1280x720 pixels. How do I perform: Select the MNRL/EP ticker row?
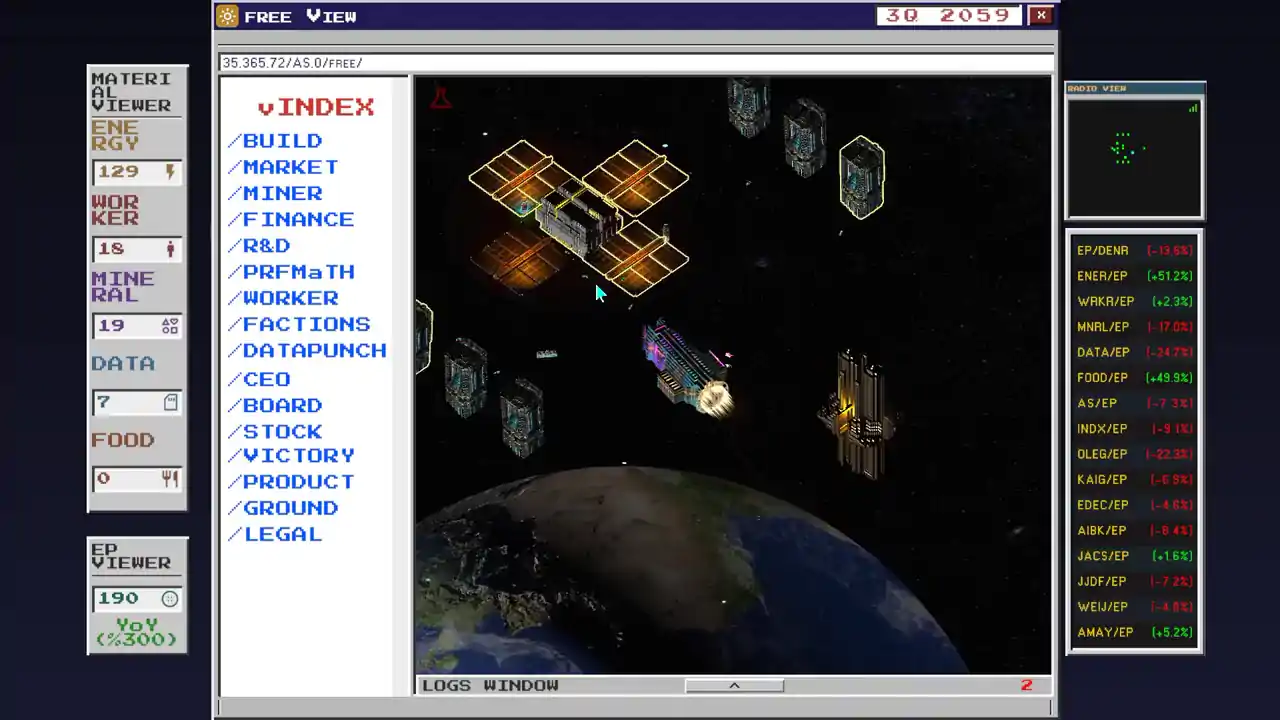[x=1135, y=327]
